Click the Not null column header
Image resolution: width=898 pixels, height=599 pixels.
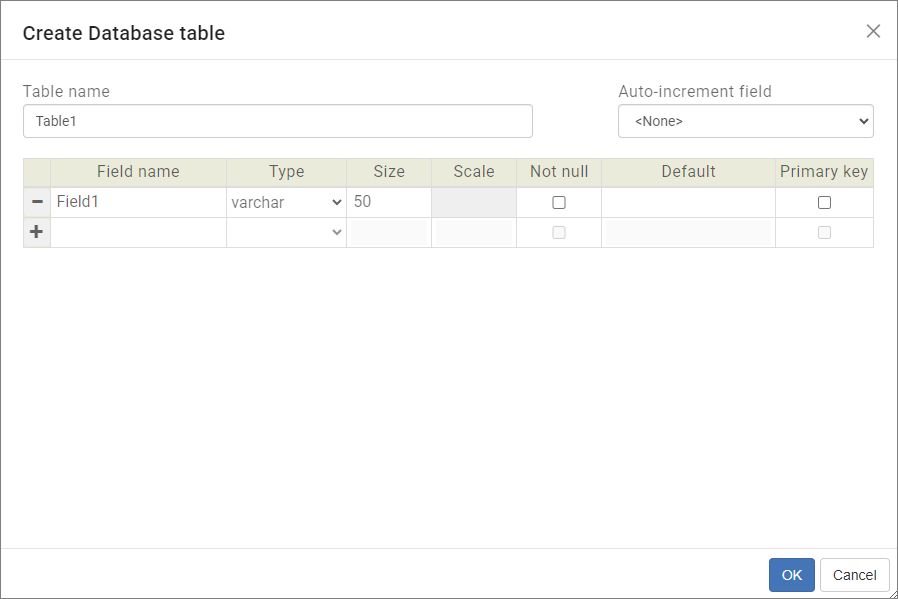(x=558, y=171)
